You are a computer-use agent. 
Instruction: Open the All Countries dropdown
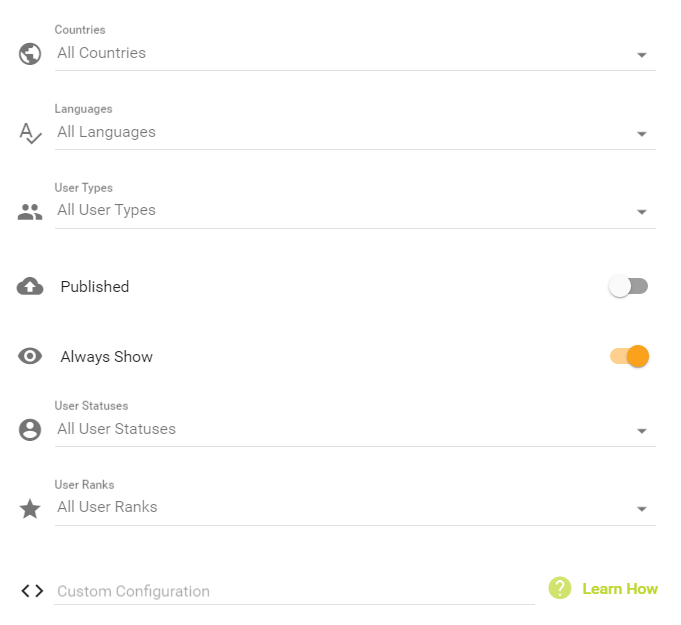pyautogui.click(x=355, y=54)
